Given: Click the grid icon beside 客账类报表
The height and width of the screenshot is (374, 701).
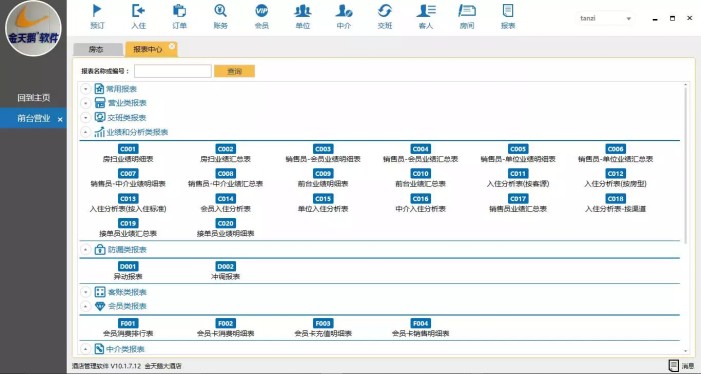Looking at the screenshot, I should (100, 292).
